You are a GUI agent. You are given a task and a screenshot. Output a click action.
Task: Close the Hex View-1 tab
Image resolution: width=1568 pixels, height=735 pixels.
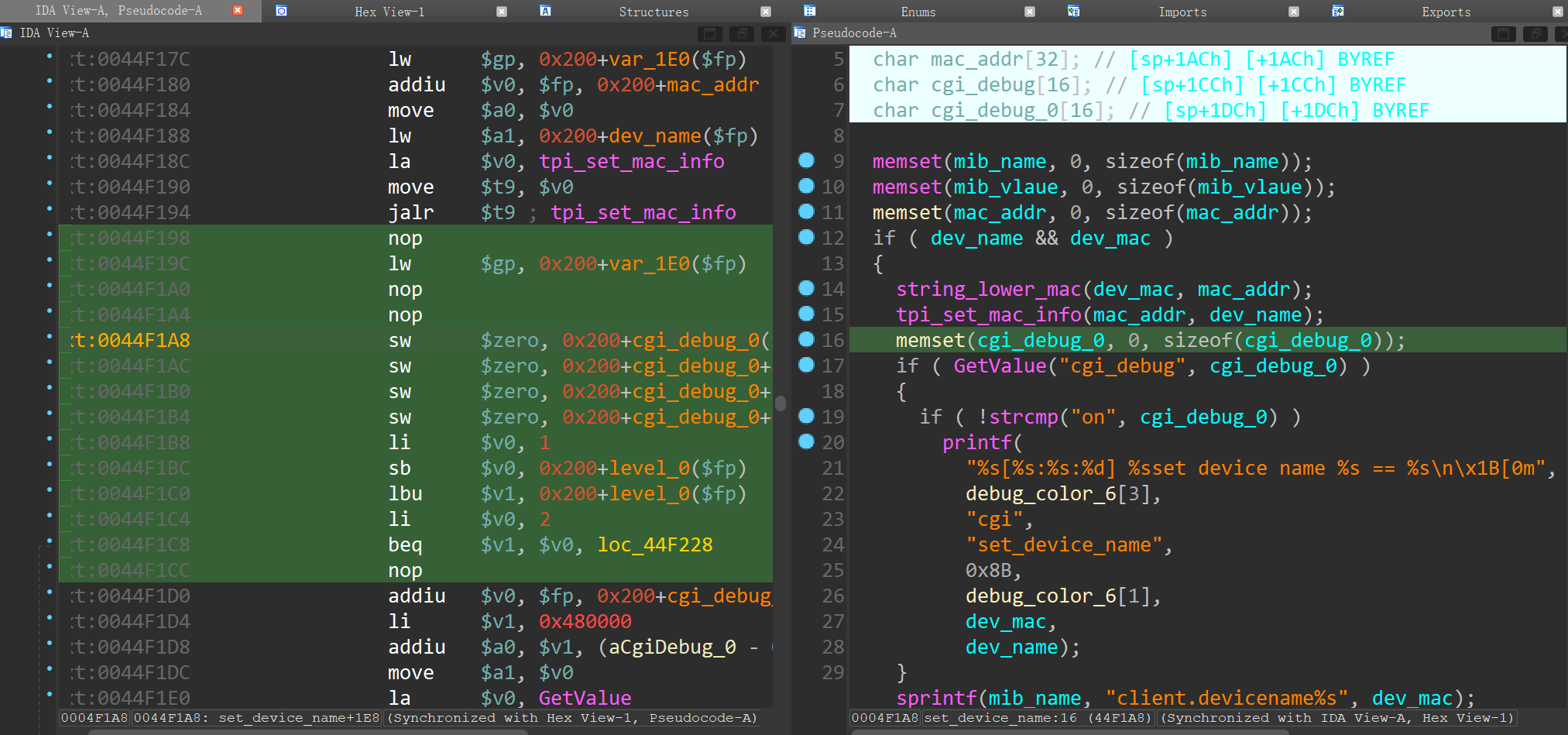coord(502,12)
